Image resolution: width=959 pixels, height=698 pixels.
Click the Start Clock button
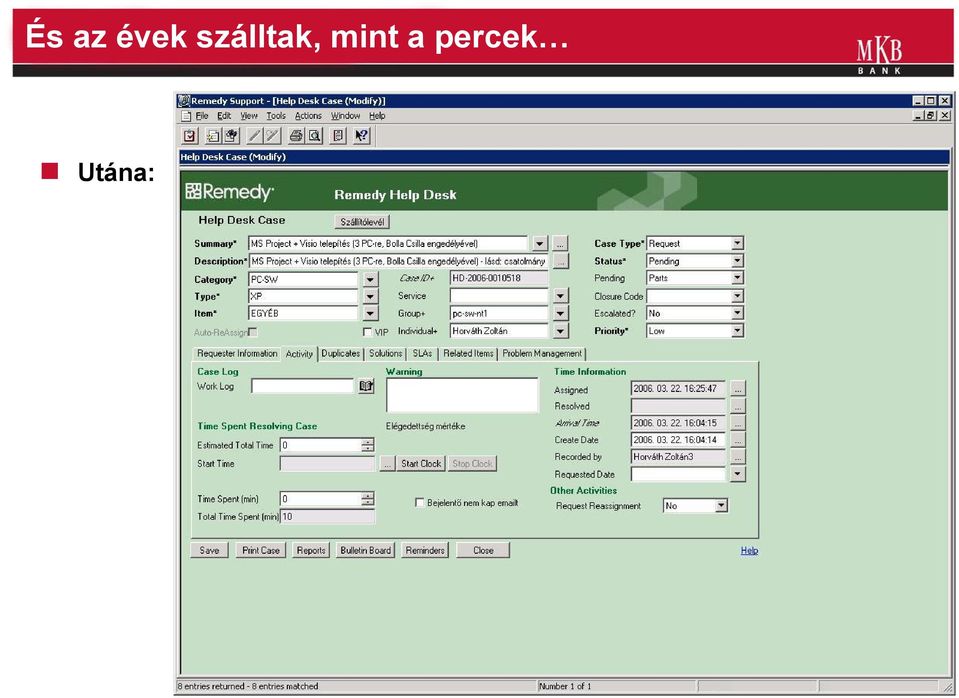click(x=421, y=464)
